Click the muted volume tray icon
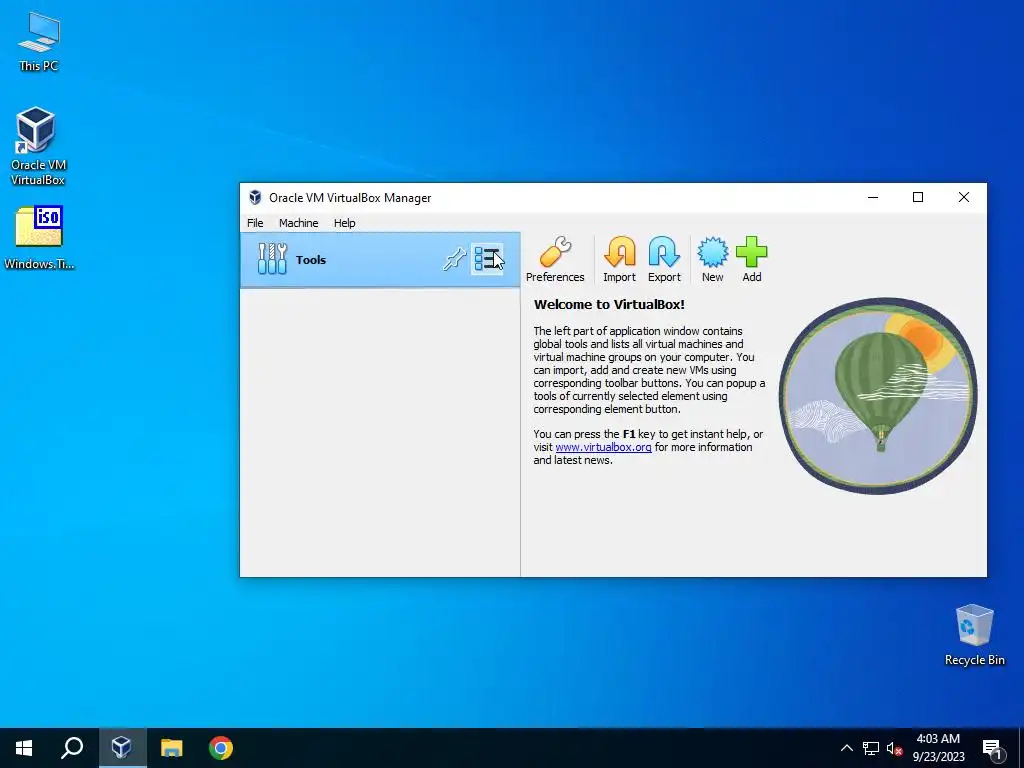Screen dimensions: 1024x768 click(895, 748)
